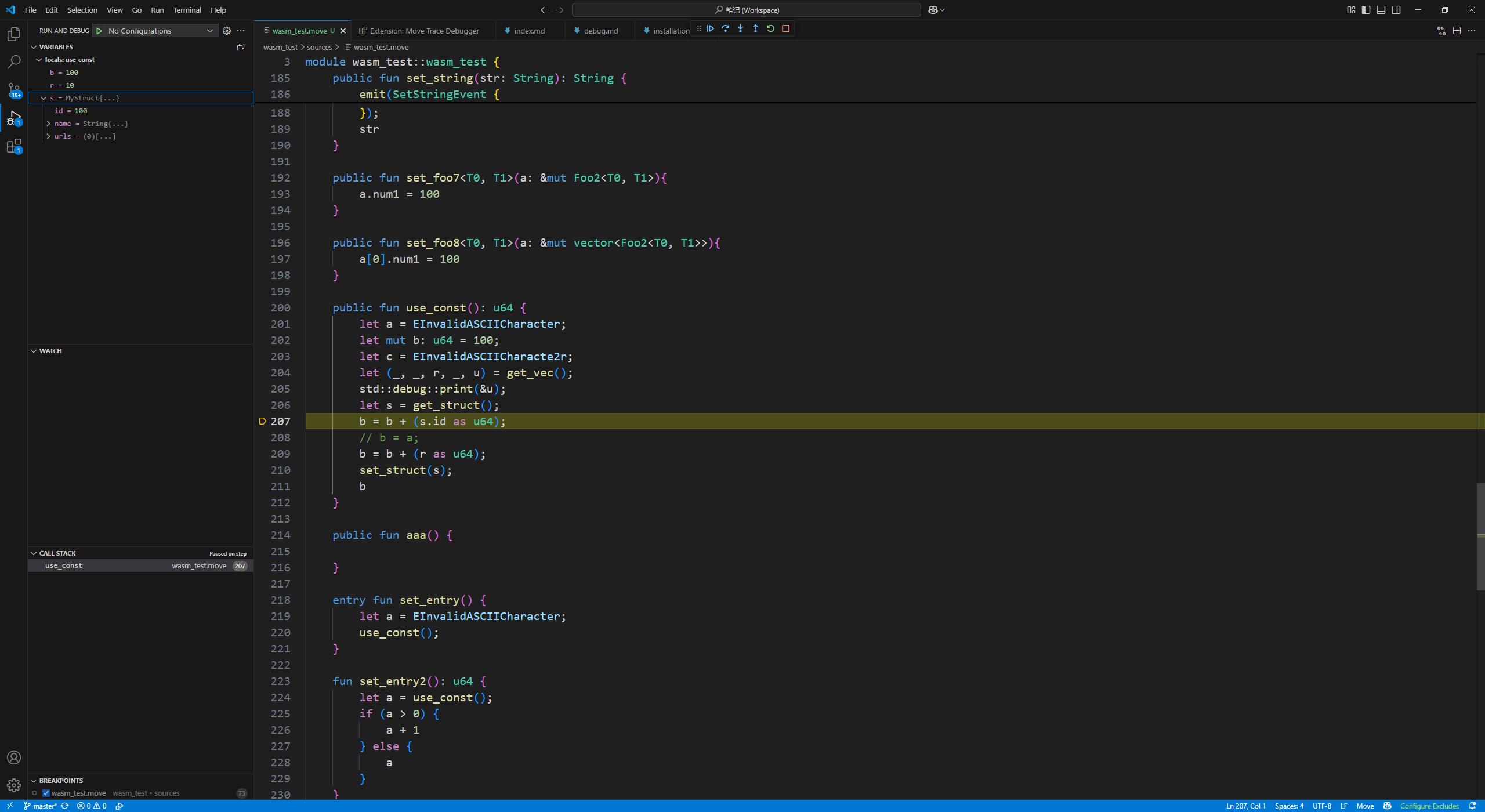Start debugging with green play button
Screen dimensions: 1485x812
click(99, 31)
